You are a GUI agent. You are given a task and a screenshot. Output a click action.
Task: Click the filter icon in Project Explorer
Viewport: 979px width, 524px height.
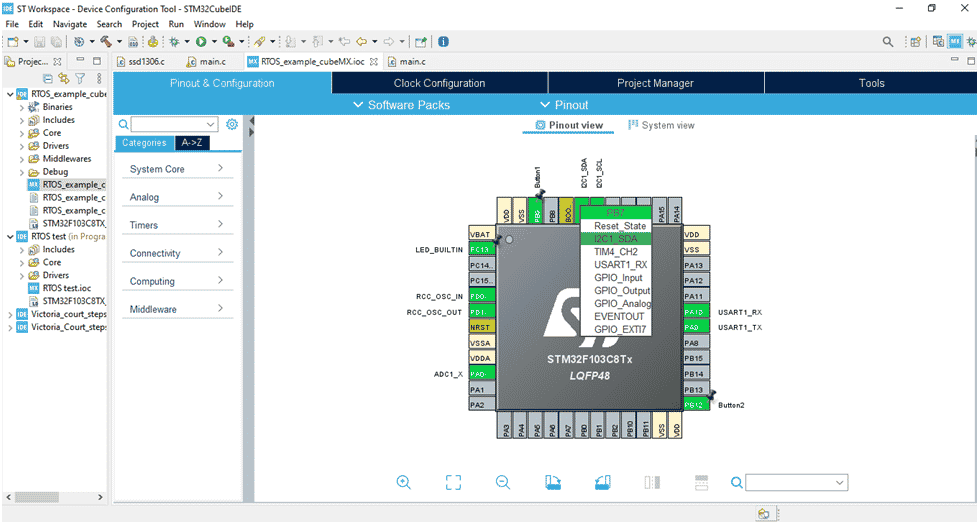pyautogui.click(x=80, y=79)
